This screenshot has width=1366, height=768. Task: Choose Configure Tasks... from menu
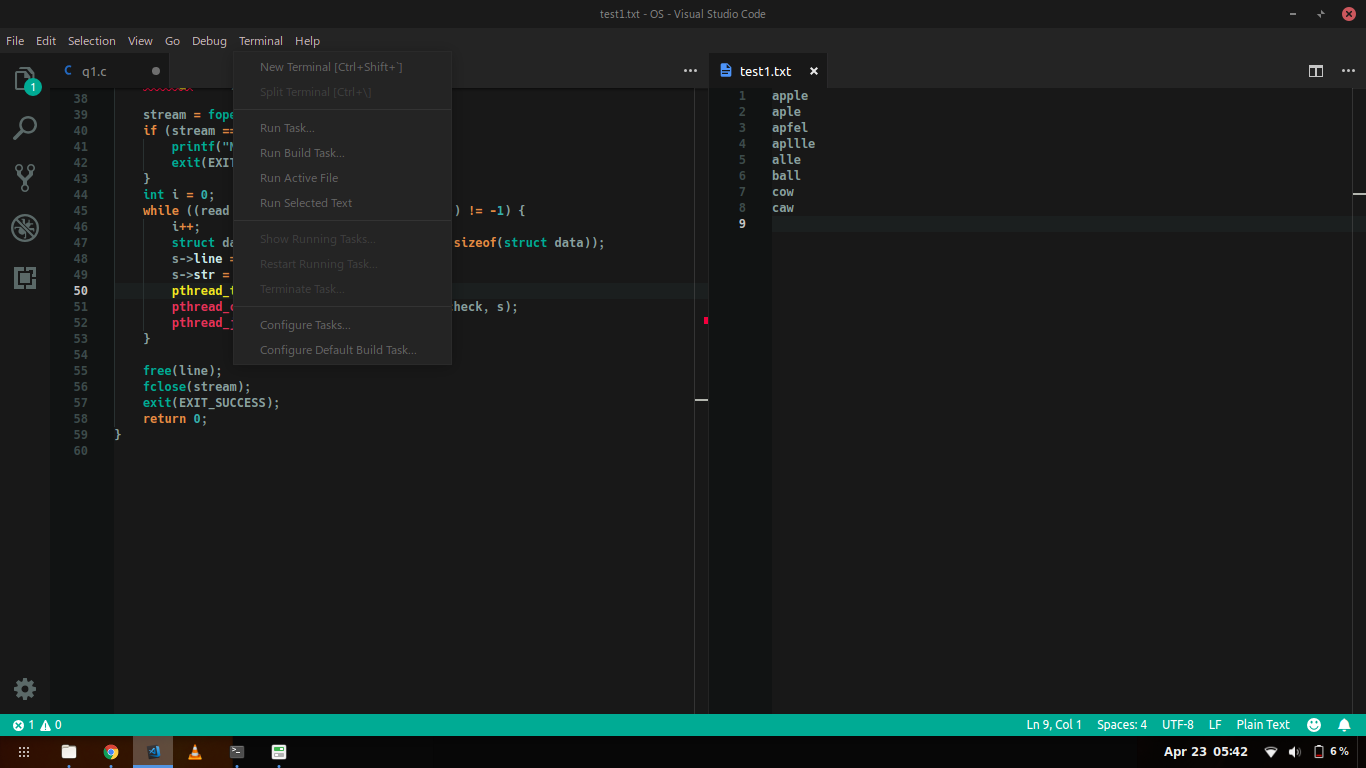point(342,325)
